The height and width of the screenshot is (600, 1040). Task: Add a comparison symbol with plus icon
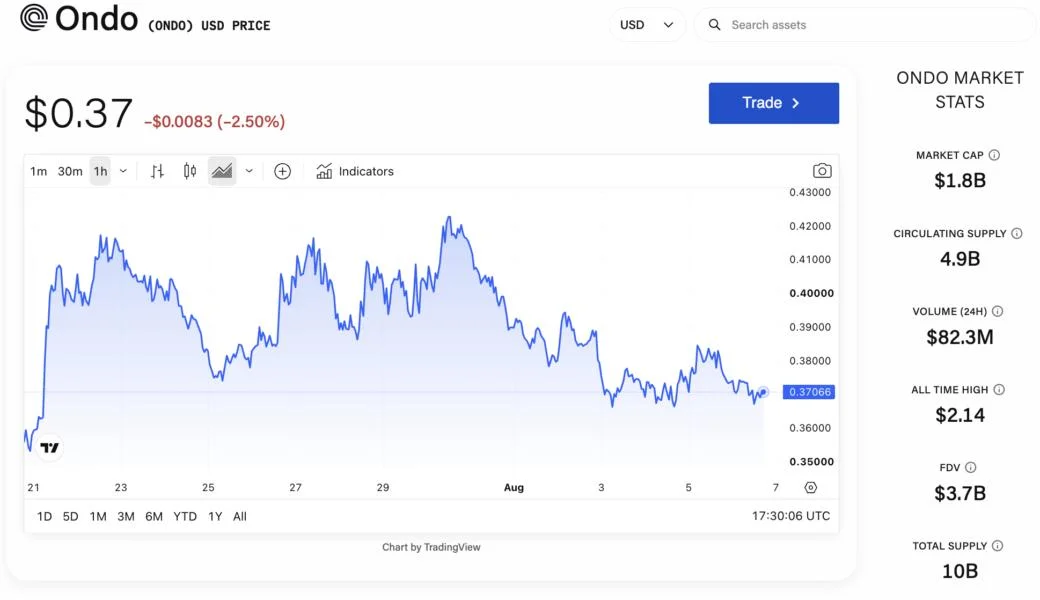(x=283, y=172)
